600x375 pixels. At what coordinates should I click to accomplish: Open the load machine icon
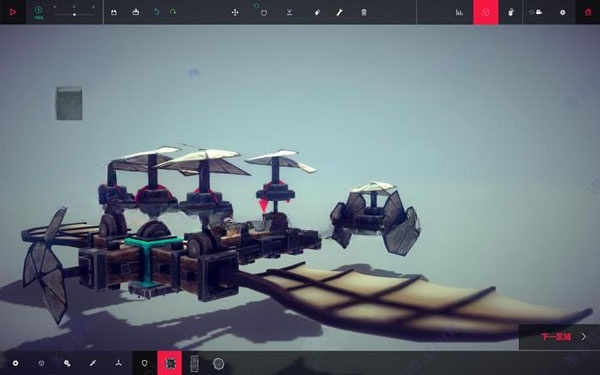pos(135,12)
